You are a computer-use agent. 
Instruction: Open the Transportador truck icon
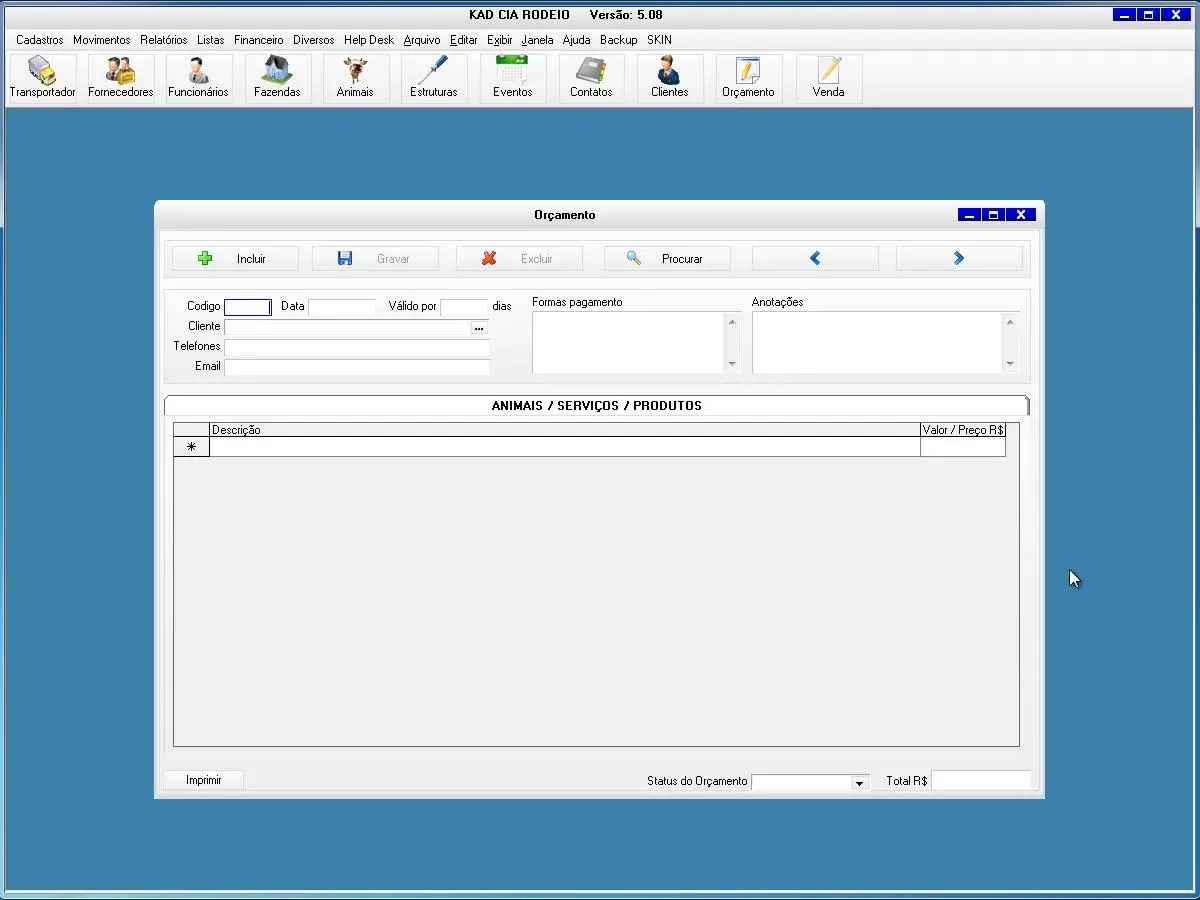[42, 78]
